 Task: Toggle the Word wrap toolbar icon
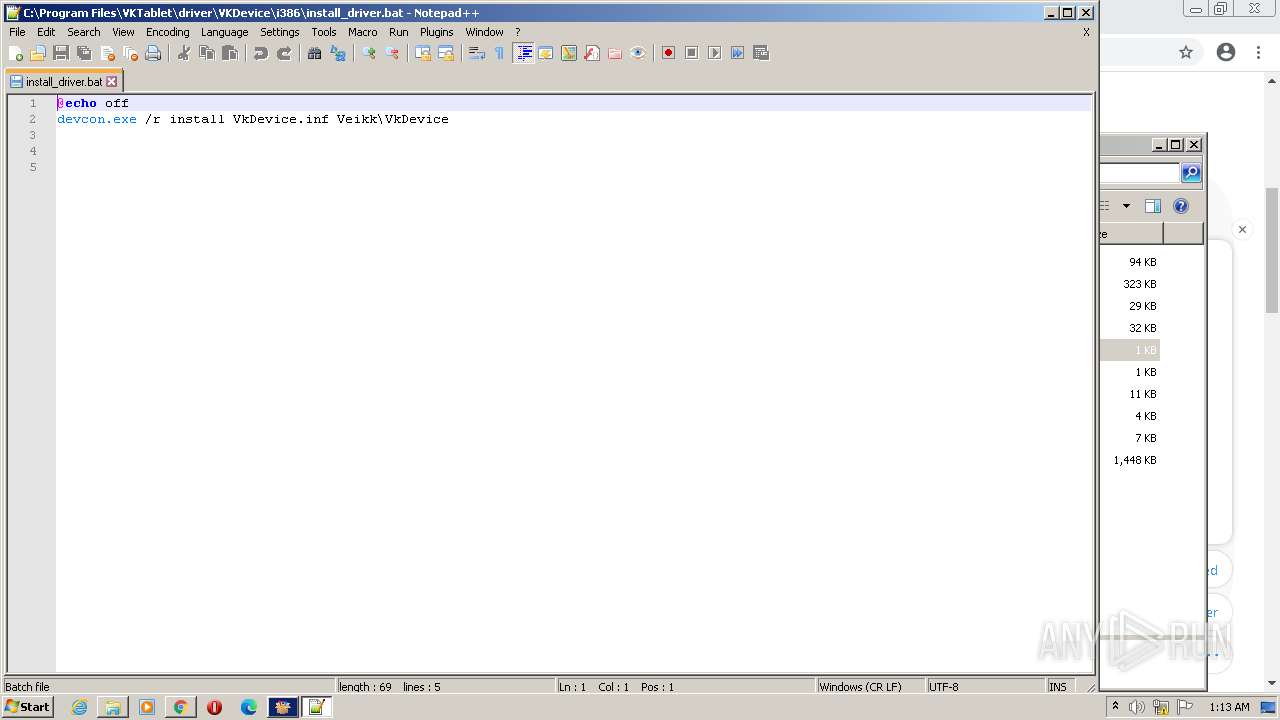(x=477, y=53)
